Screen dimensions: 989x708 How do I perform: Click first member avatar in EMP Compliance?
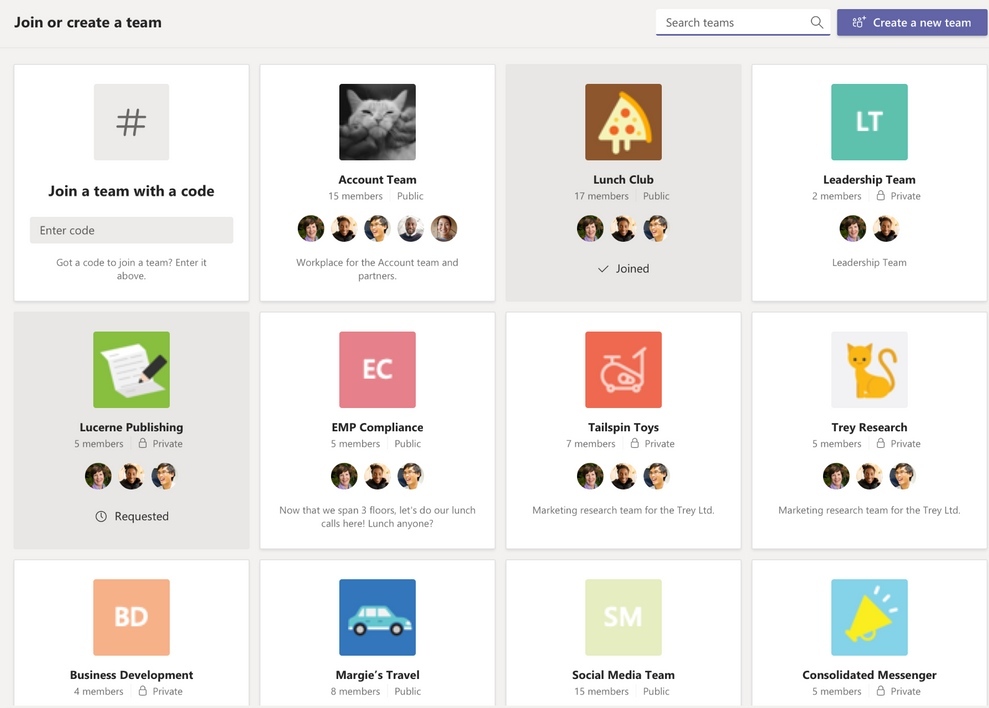344,476
